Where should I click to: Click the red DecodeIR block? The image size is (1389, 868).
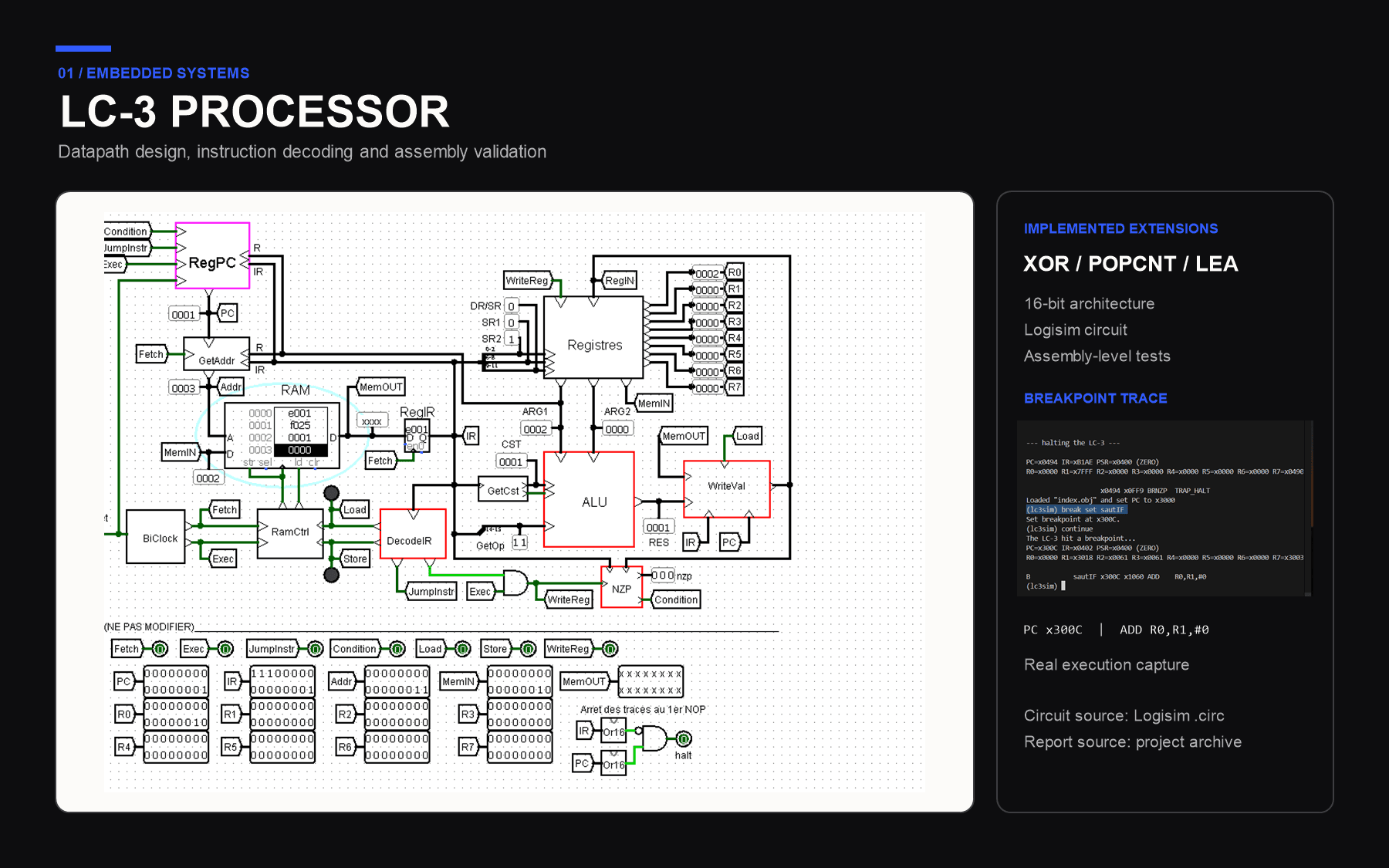click(413, 534)
